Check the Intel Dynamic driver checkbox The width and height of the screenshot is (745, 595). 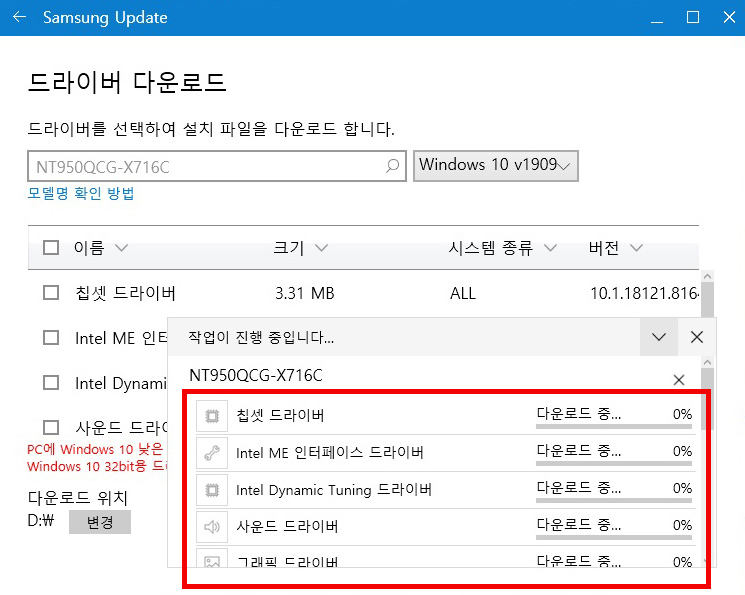tap(51, 383)
